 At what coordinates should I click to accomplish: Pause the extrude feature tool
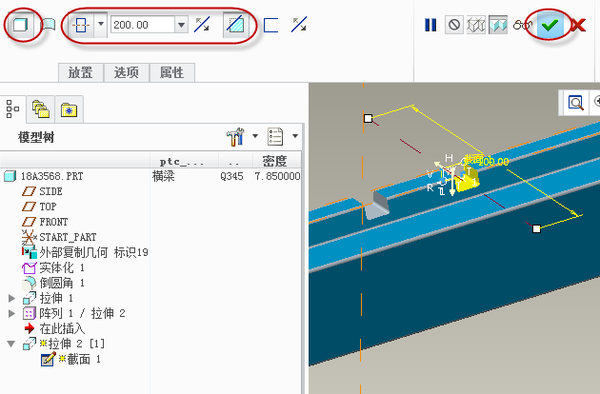431,25
